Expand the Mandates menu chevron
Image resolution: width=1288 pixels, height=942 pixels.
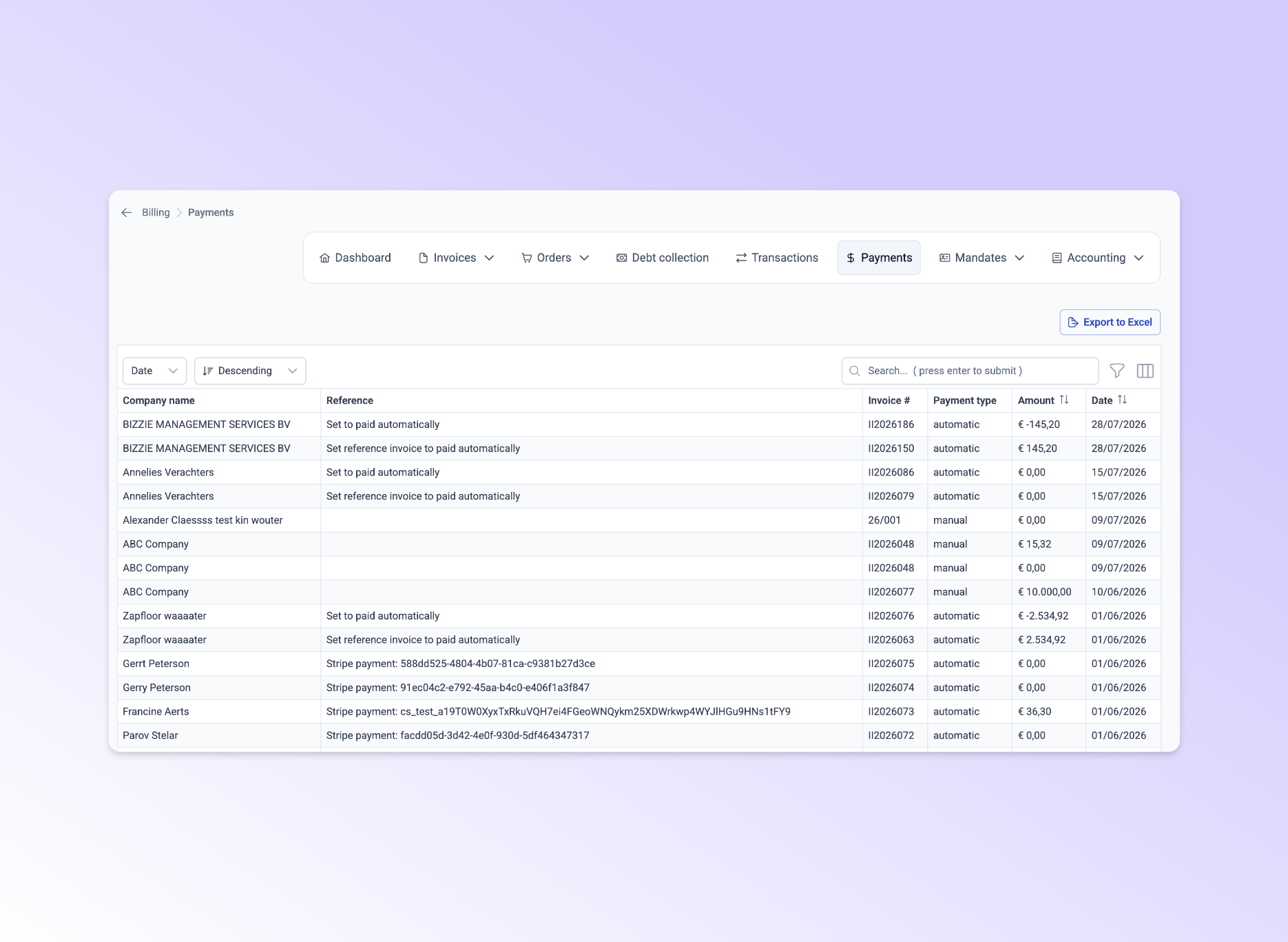coord(1020,258)
